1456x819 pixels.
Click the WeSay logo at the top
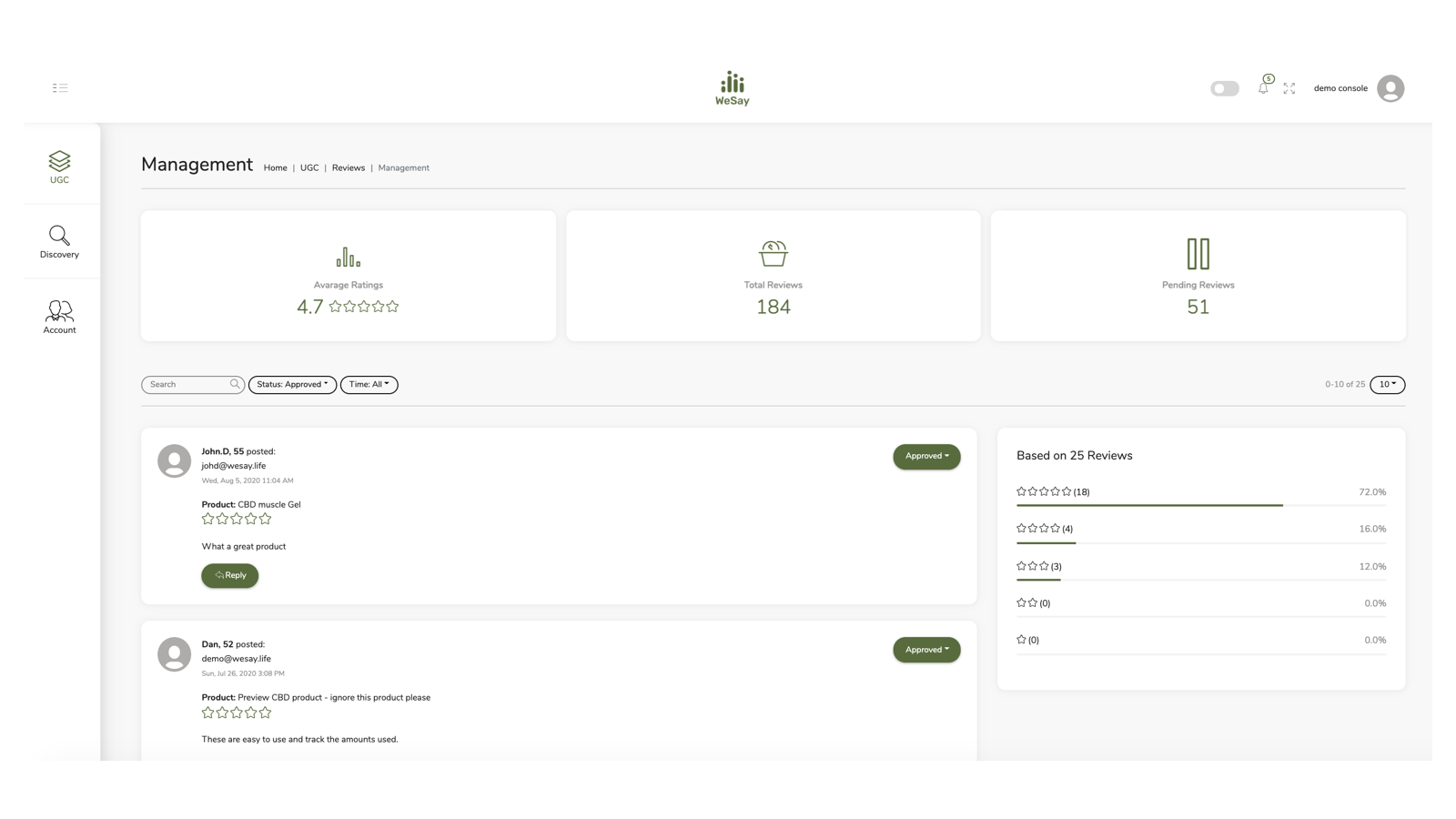tap(732, 87)
